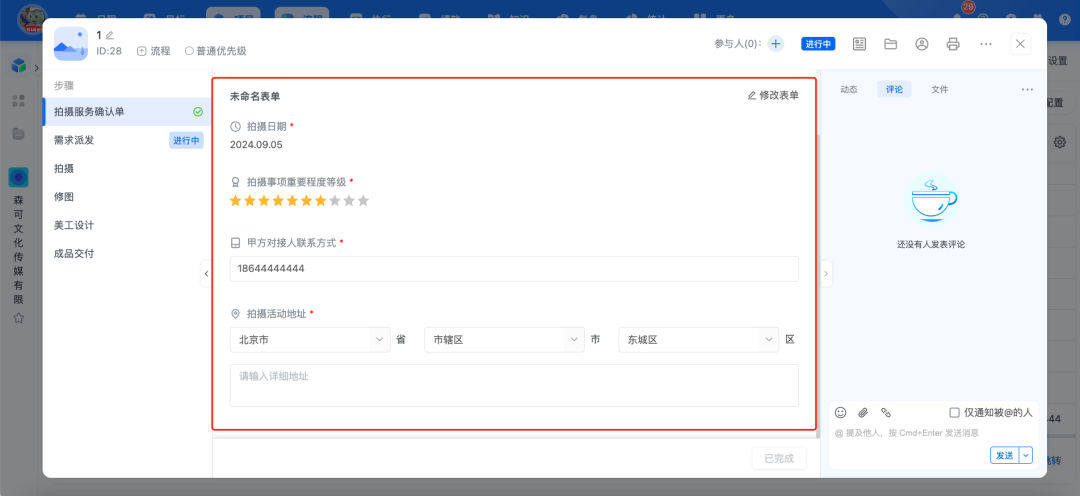Collapse the steps sidebar arrow

[x=206, y=273]
